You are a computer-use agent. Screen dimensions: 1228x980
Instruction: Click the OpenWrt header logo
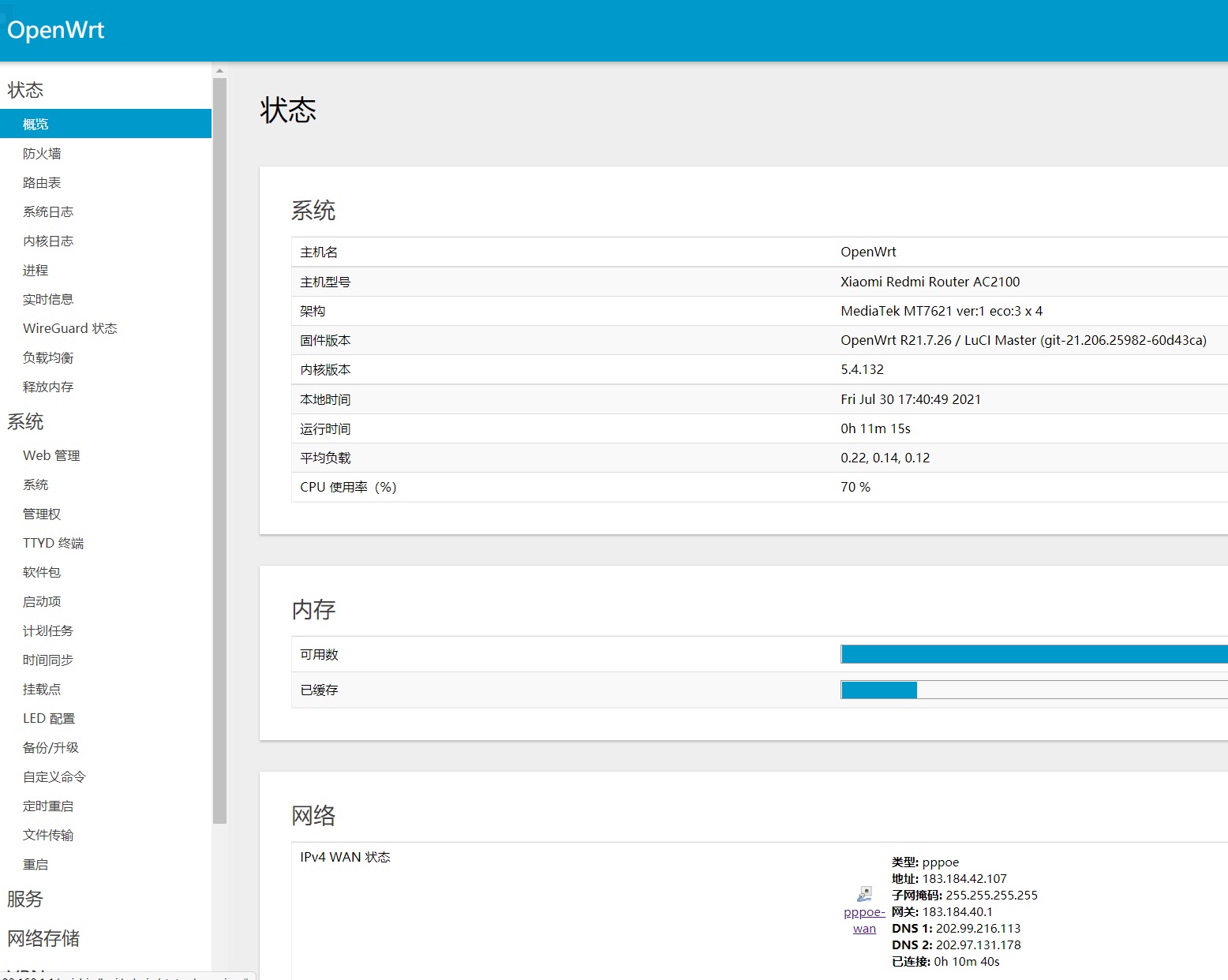56,30
